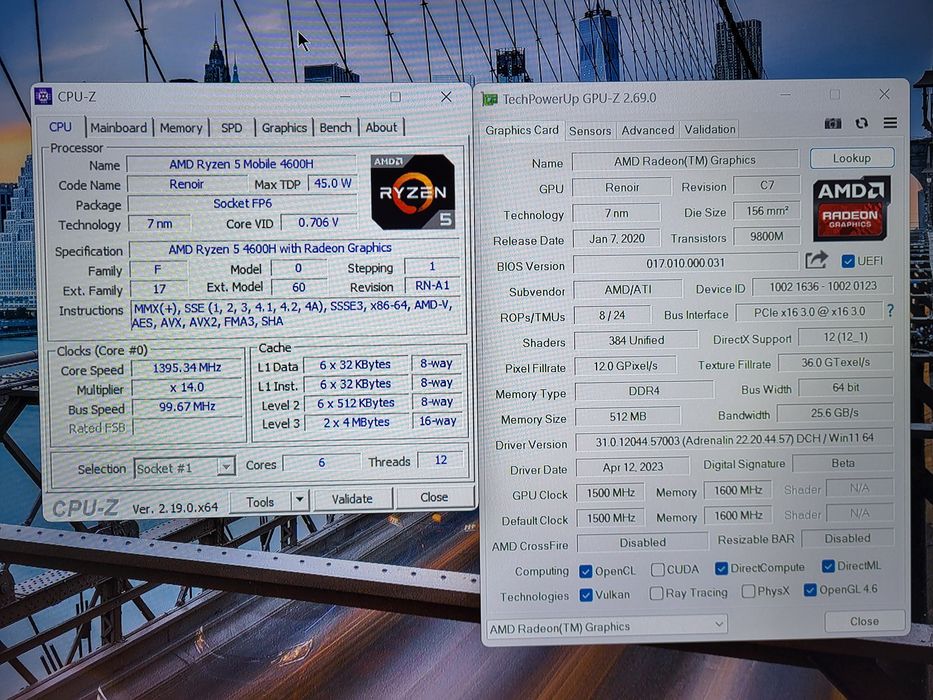The height and width of the screenshot is (700, 933).
Task: Click the Release Date value Jan 7, 2020
Action: [x=616, y=239]
